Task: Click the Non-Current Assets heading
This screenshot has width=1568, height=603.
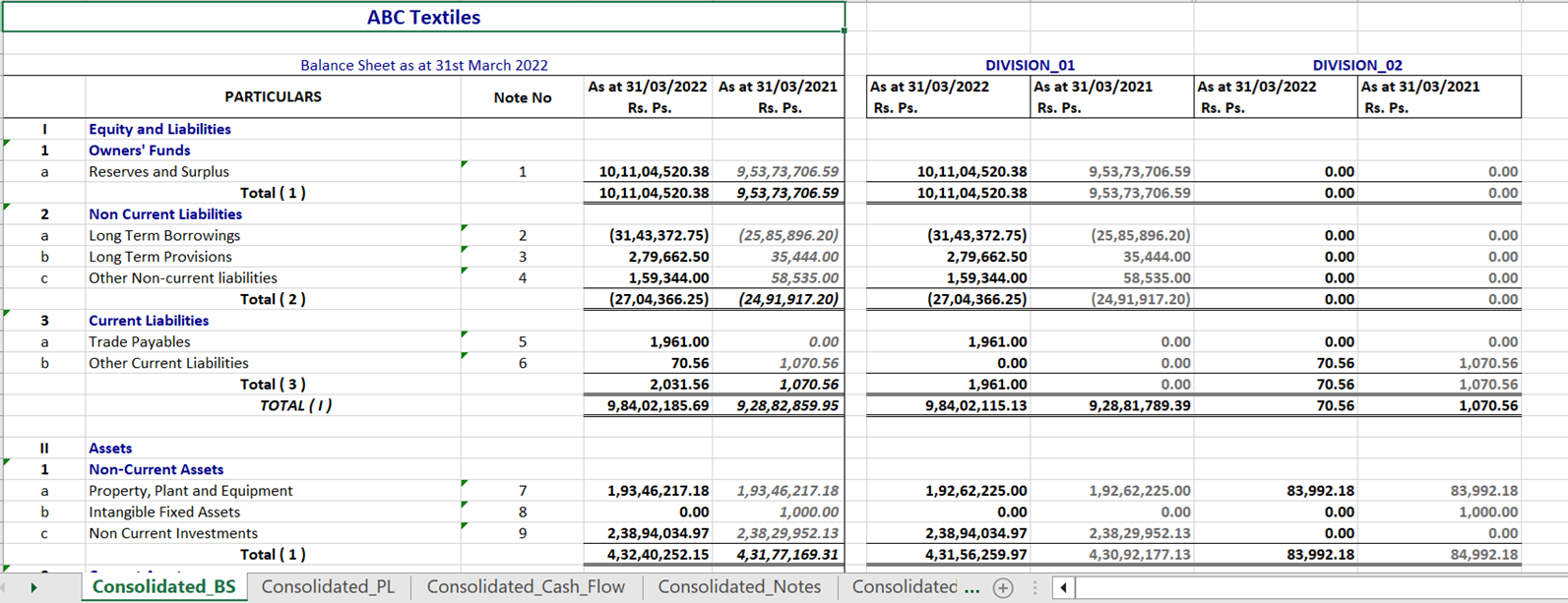Action: coord(156,470)
